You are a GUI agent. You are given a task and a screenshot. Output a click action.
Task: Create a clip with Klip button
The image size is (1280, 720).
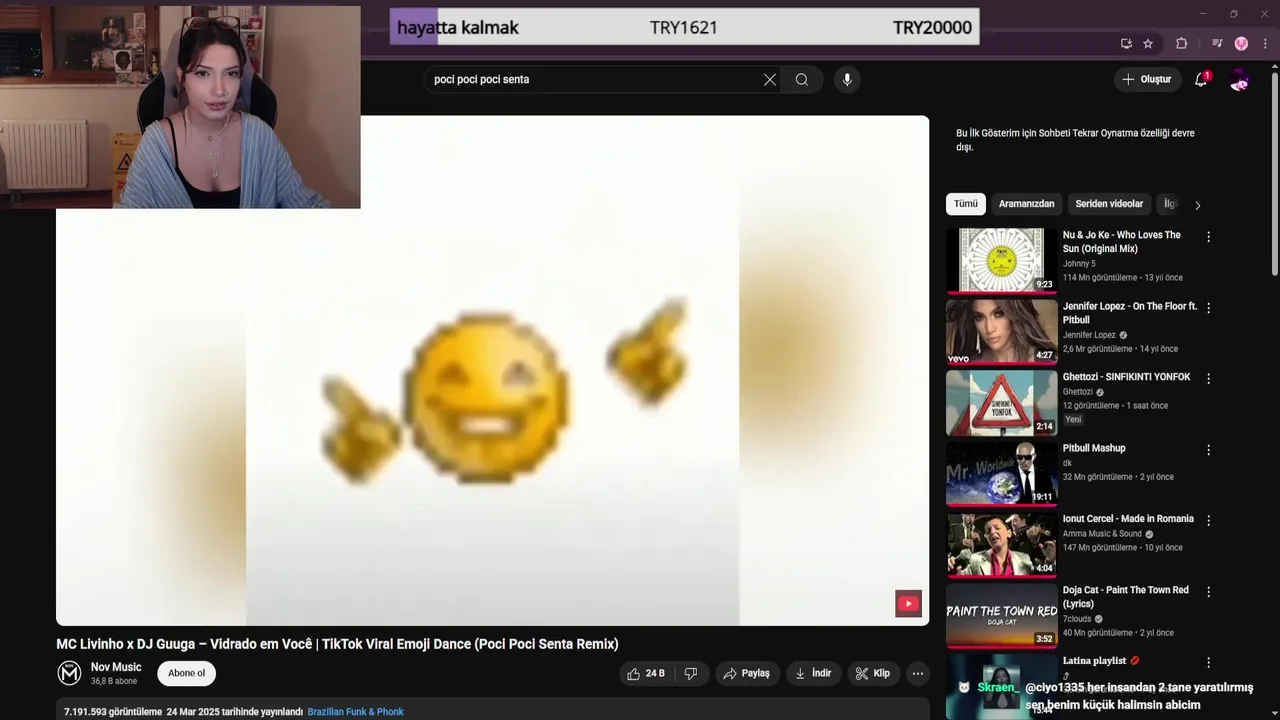(873, 674)
